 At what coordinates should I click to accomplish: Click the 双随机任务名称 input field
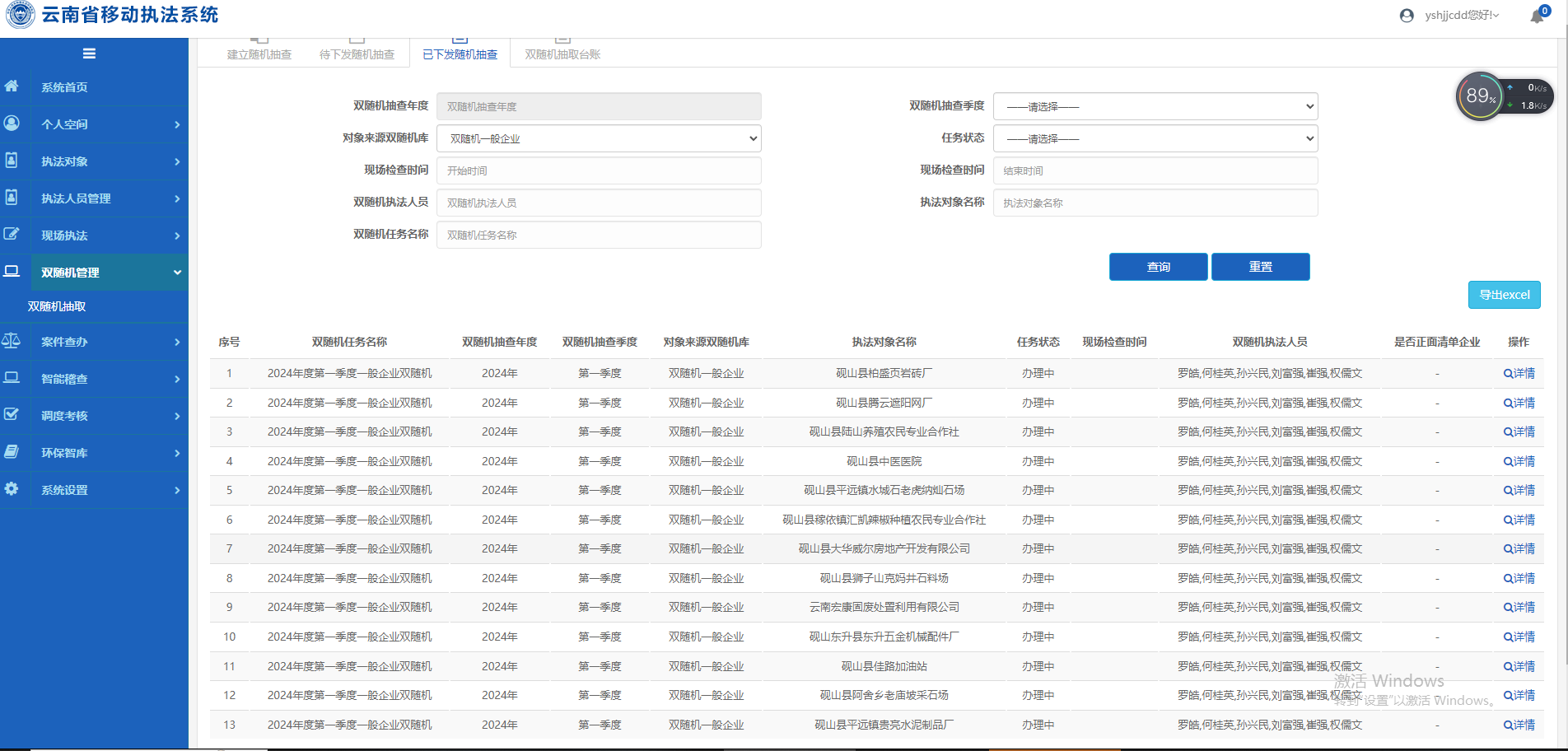click(599, 235)
